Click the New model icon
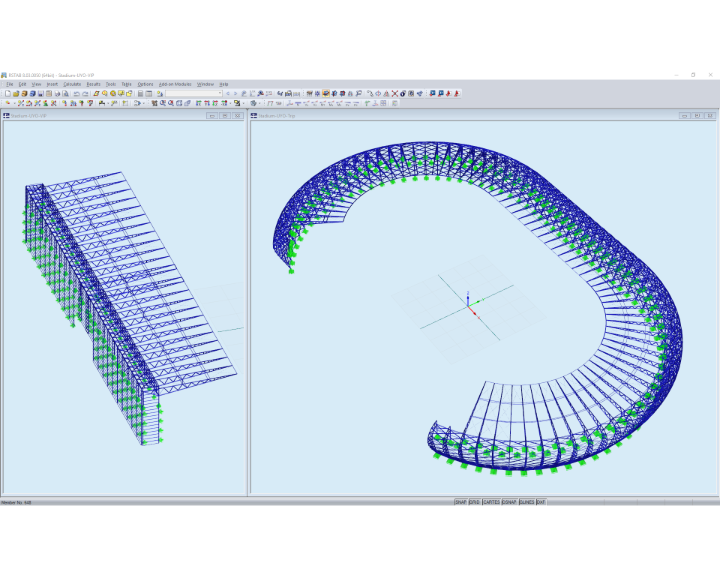The image size is (720, 576). pyautogui.click(x=8, y=93)
